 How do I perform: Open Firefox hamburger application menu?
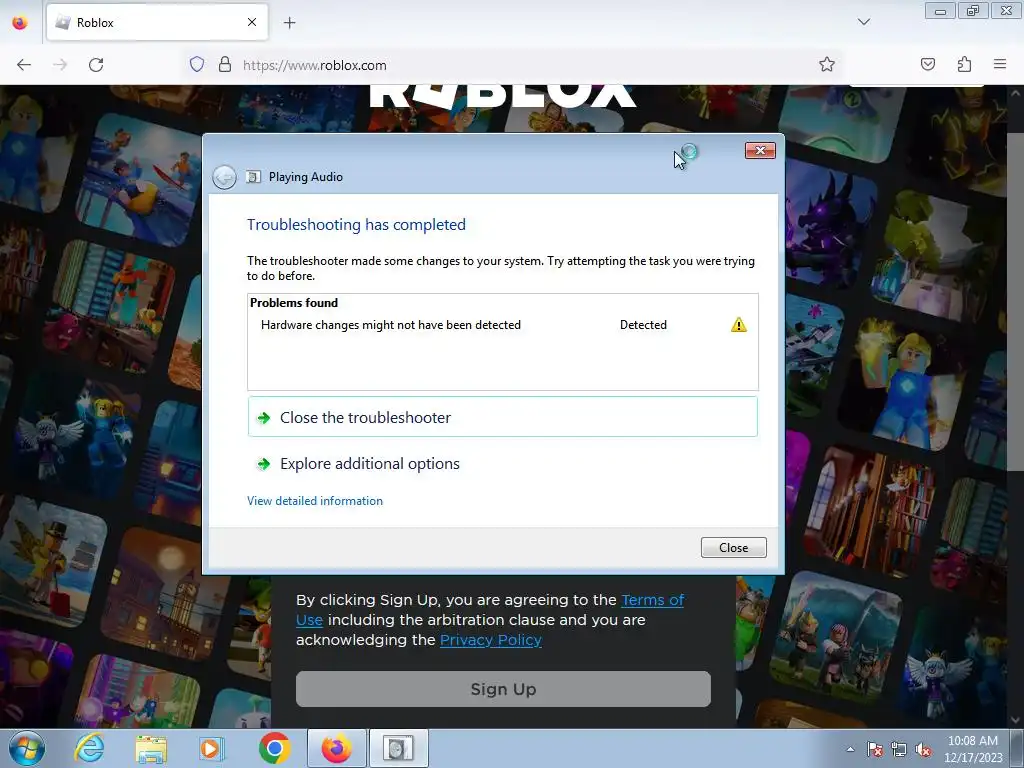click(1000, 64)
